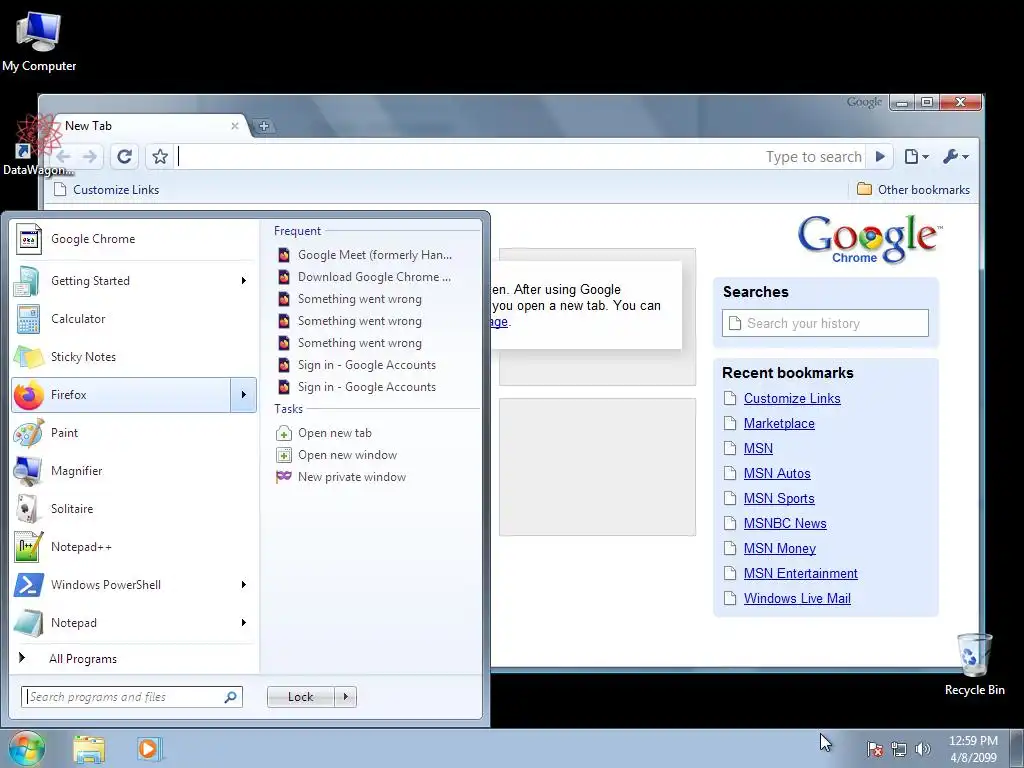The height and width of the screenshot is (768, 1024).
Task: Click the Notepad icon in Start menu
Action: click(29, 622)
